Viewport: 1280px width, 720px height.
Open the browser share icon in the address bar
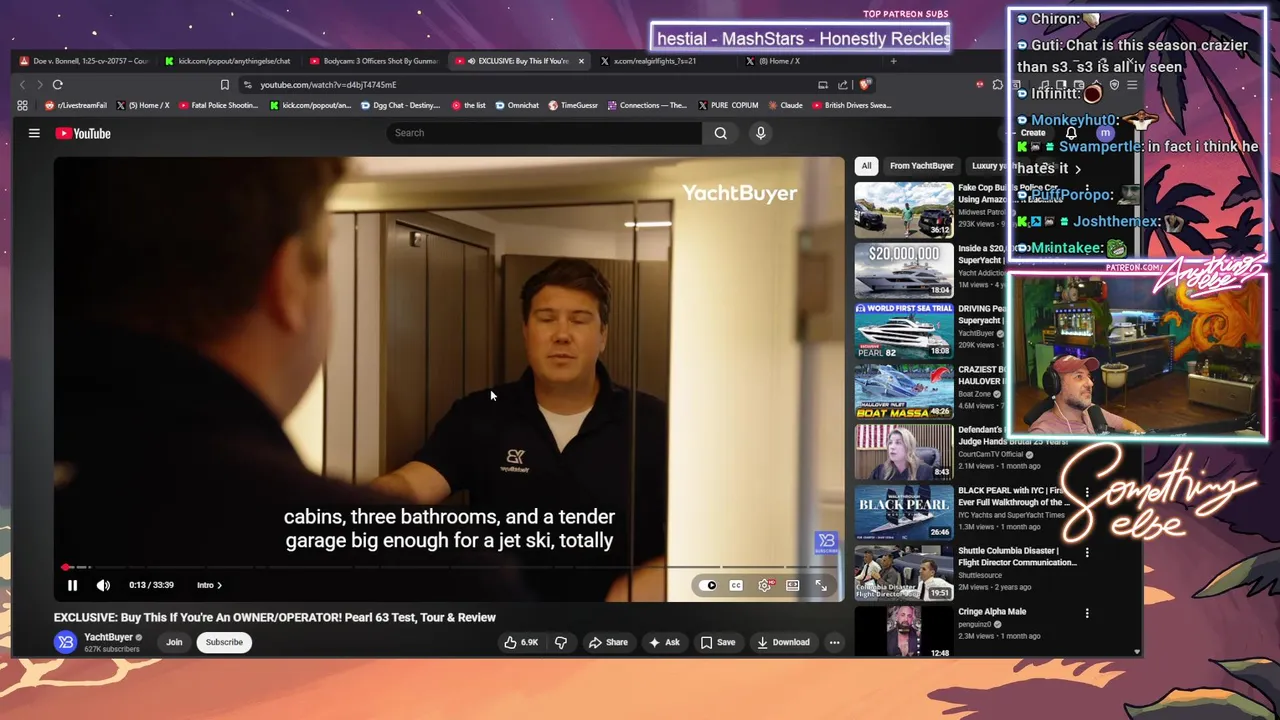[x=842, y=85]
